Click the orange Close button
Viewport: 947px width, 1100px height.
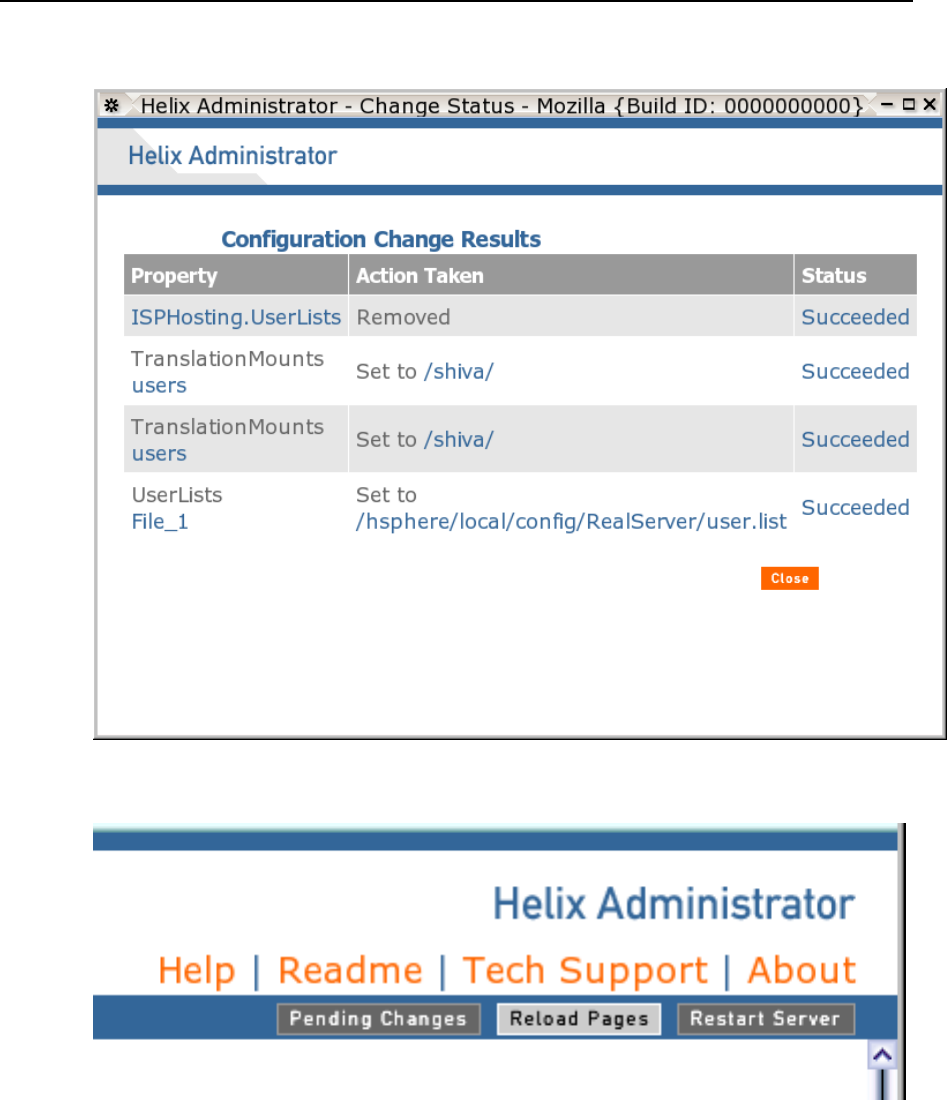click(x=790, y=578)
